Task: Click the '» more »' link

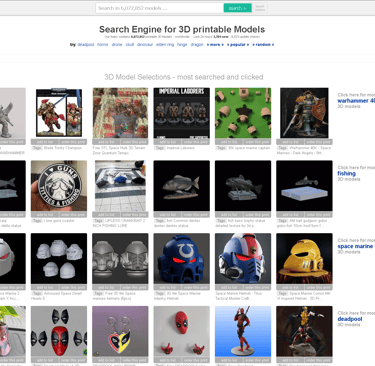Action: coord(215,45)
